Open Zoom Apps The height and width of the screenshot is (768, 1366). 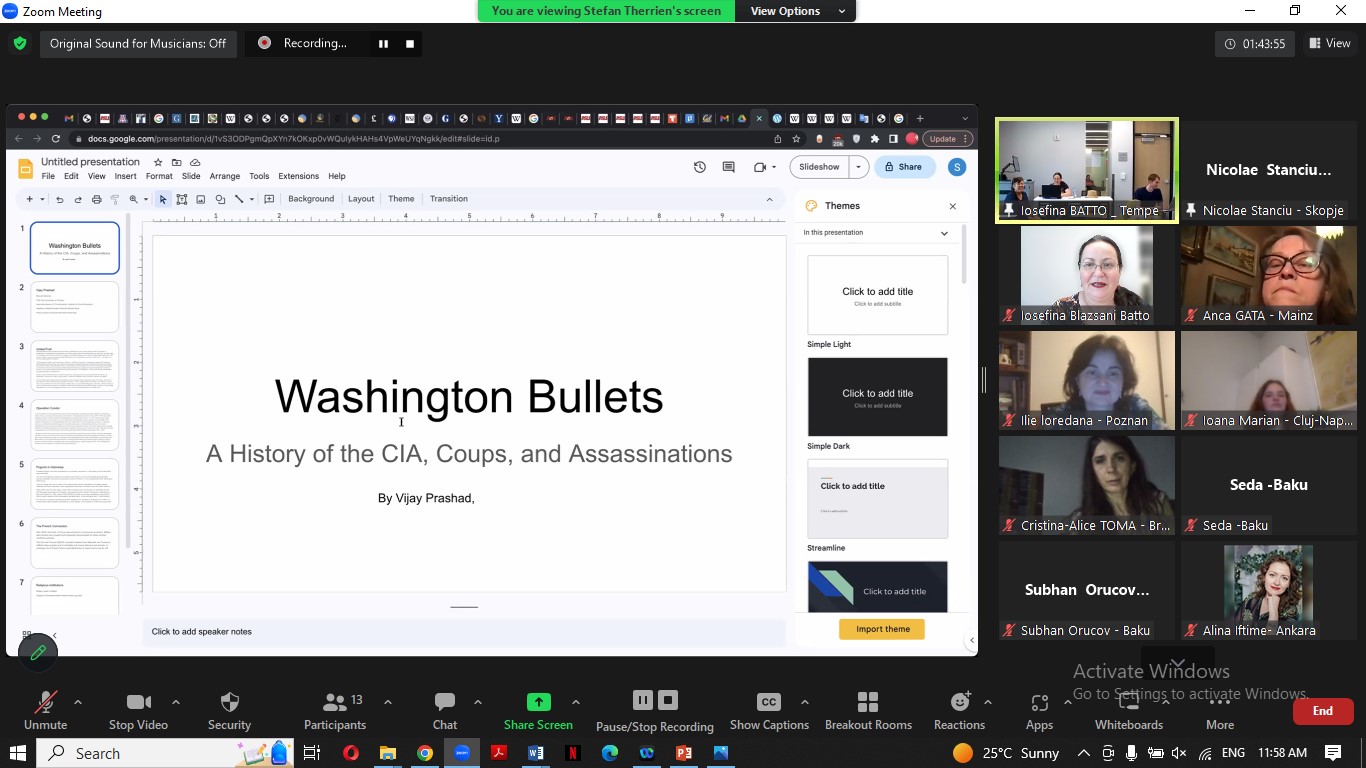1039,711
